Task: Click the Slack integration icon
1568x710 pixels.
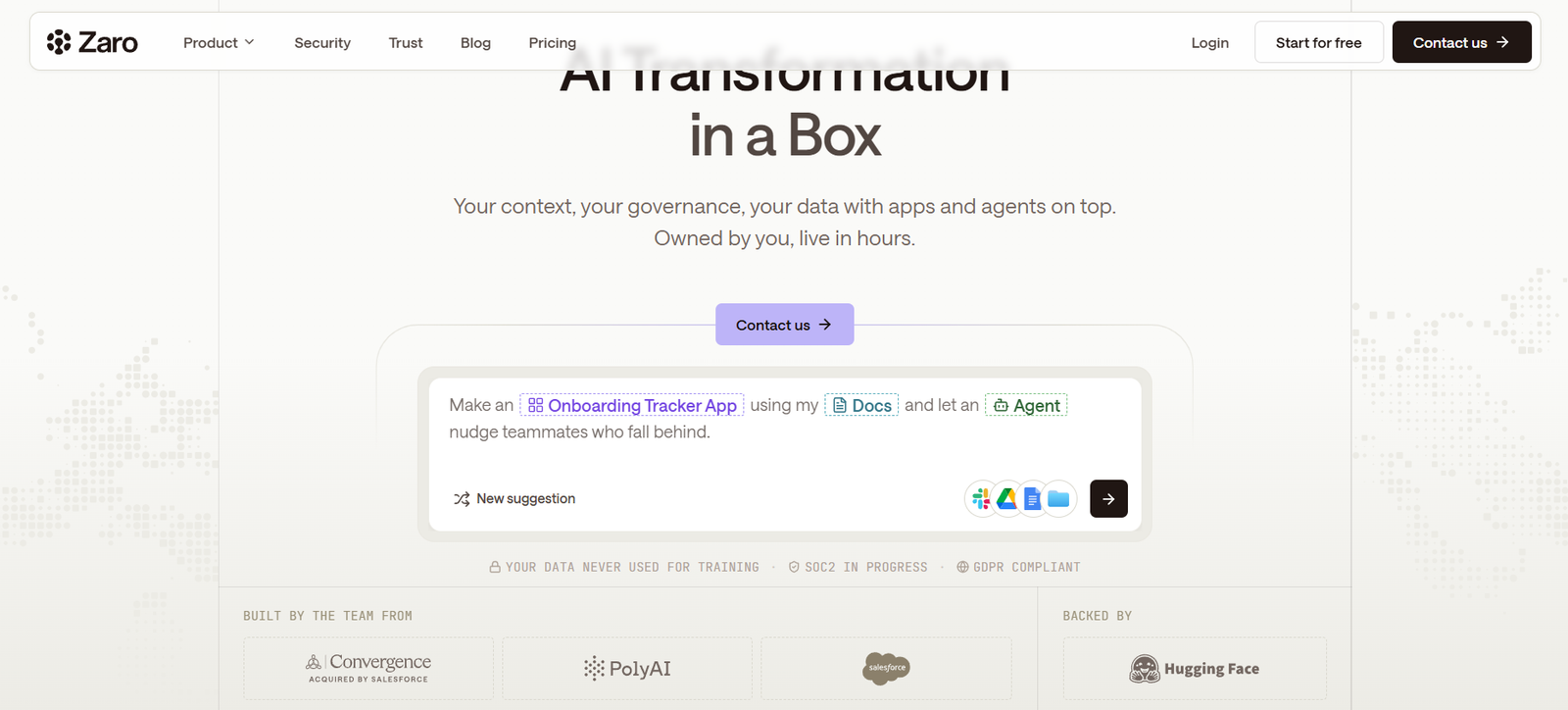Action: tap(981, 499)
